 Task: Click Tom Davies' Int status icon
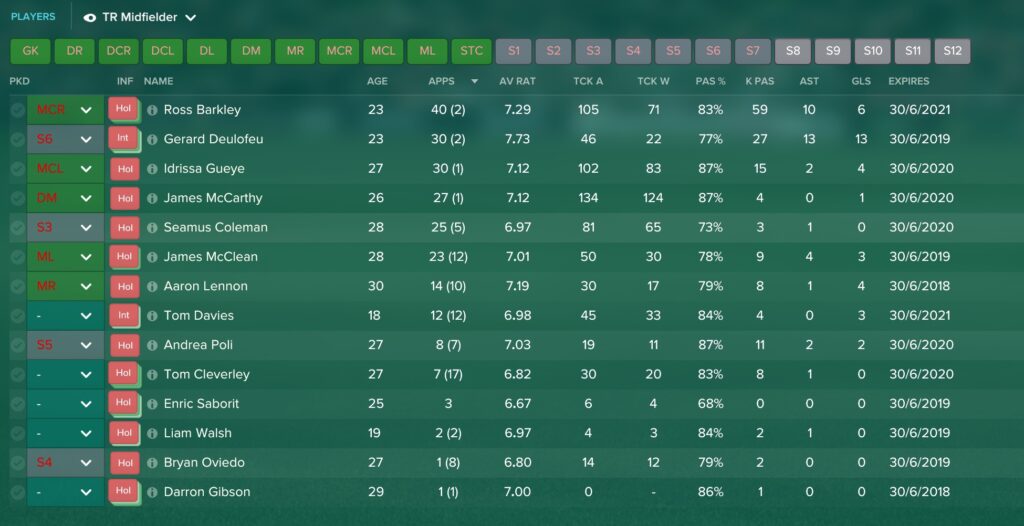point(124,316)
